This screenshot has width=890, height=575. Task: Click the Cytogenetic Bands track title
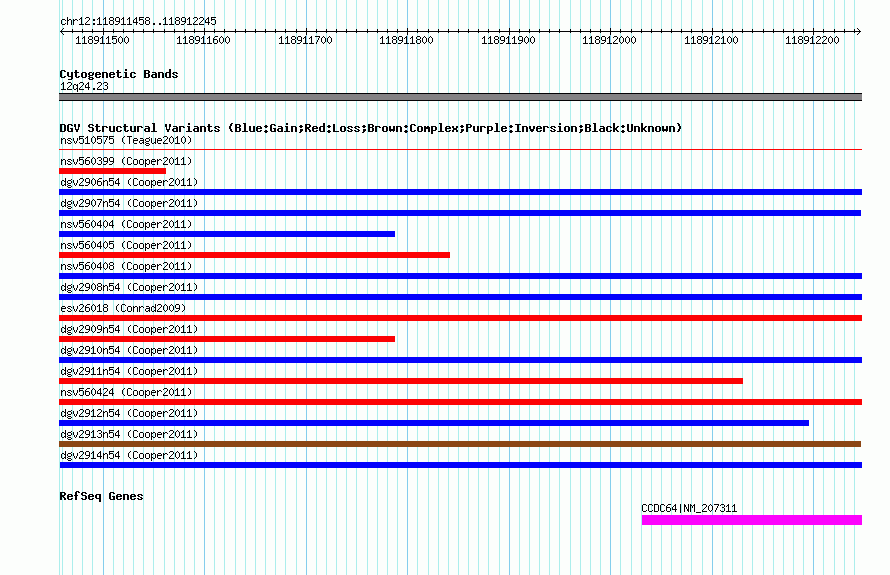[119, 74]
